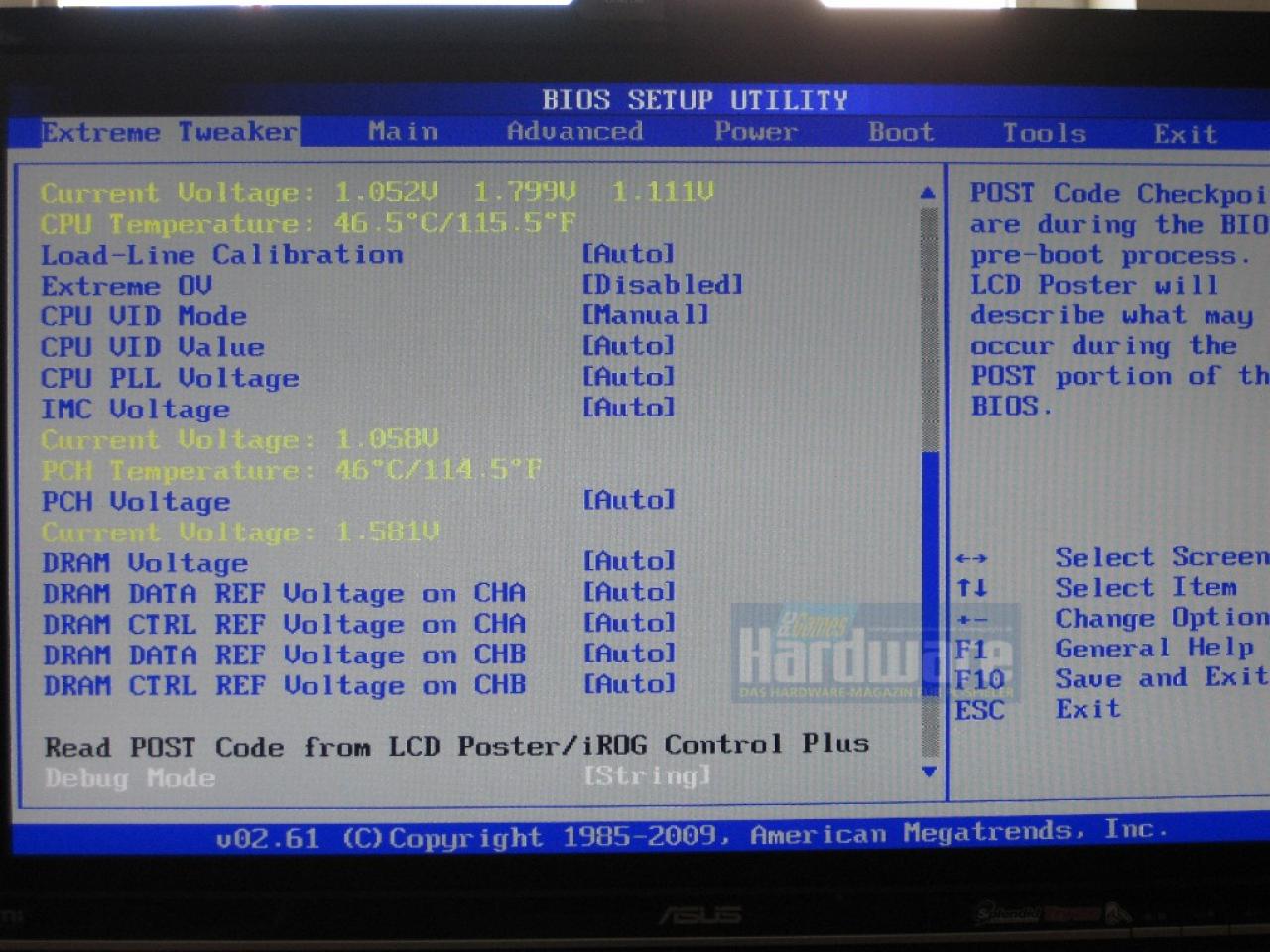Click Current Voltage 1.581V reading
This screenshot has width=1270, height=952.
(239, 532)
